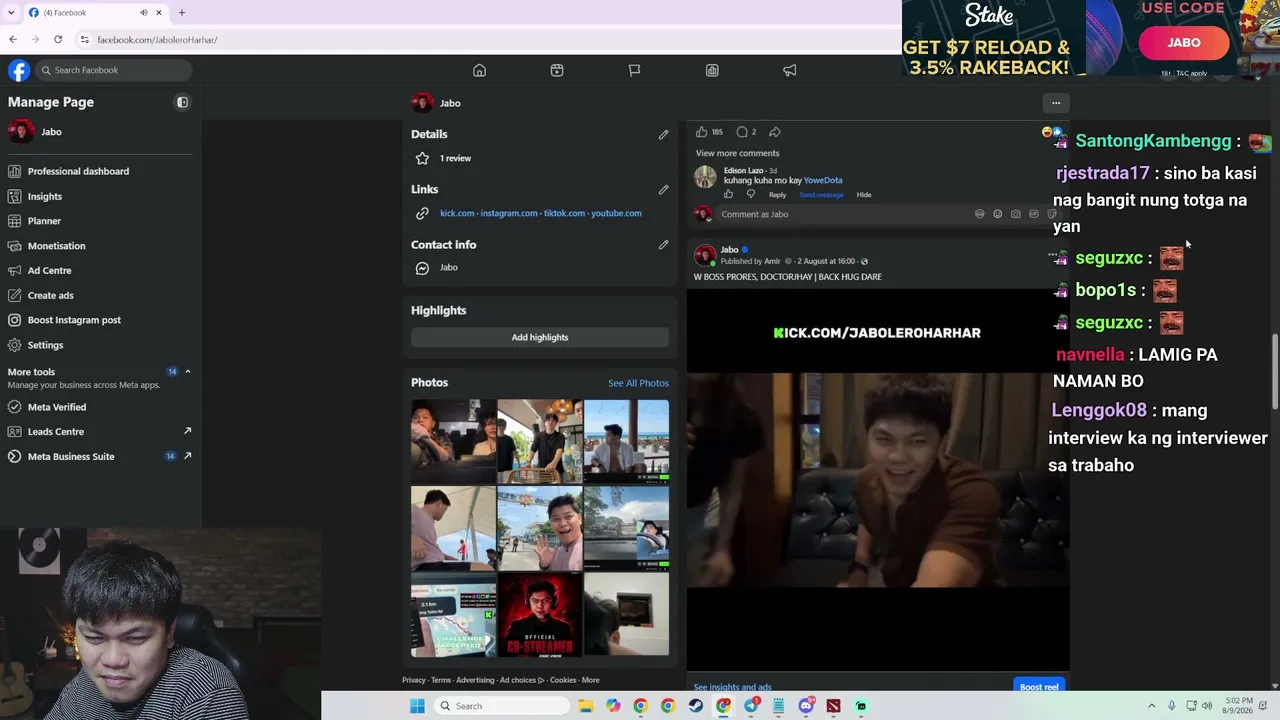1280x720 pixels.
Task: Go to the Facebook Home feed icon
Action: [479, 70]
